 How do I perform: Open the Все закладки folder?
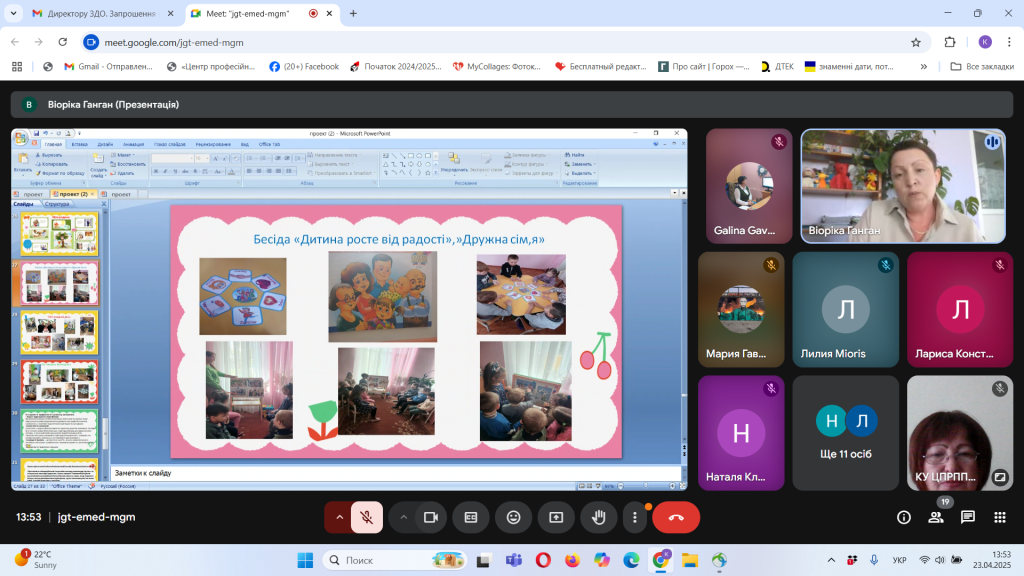click(x=982, y=67)
